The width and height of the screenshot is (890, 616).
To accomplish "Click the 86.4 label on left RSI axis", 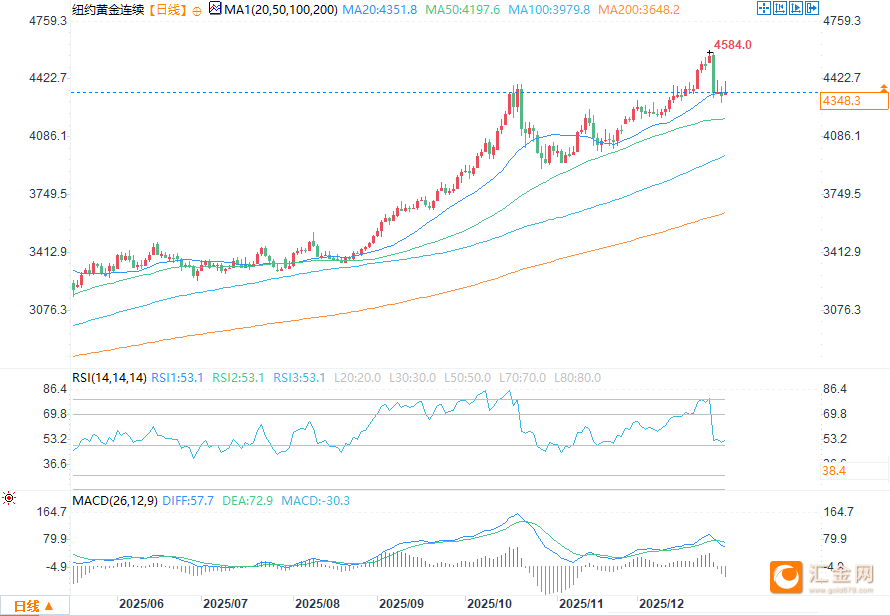I will tap(55, 389).
